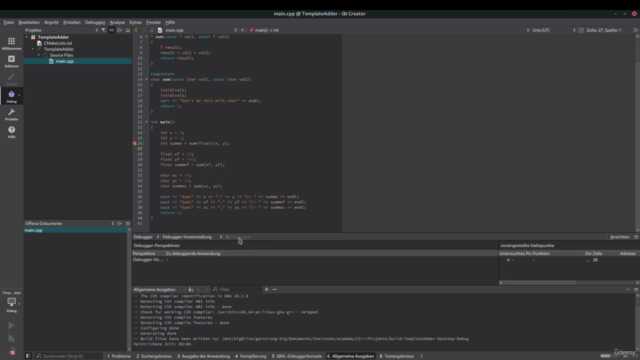Image resolution: width=640 pixels, height=360 pixels.
Task: Open the Bearbeiten menu
Action: click(29, 22)
